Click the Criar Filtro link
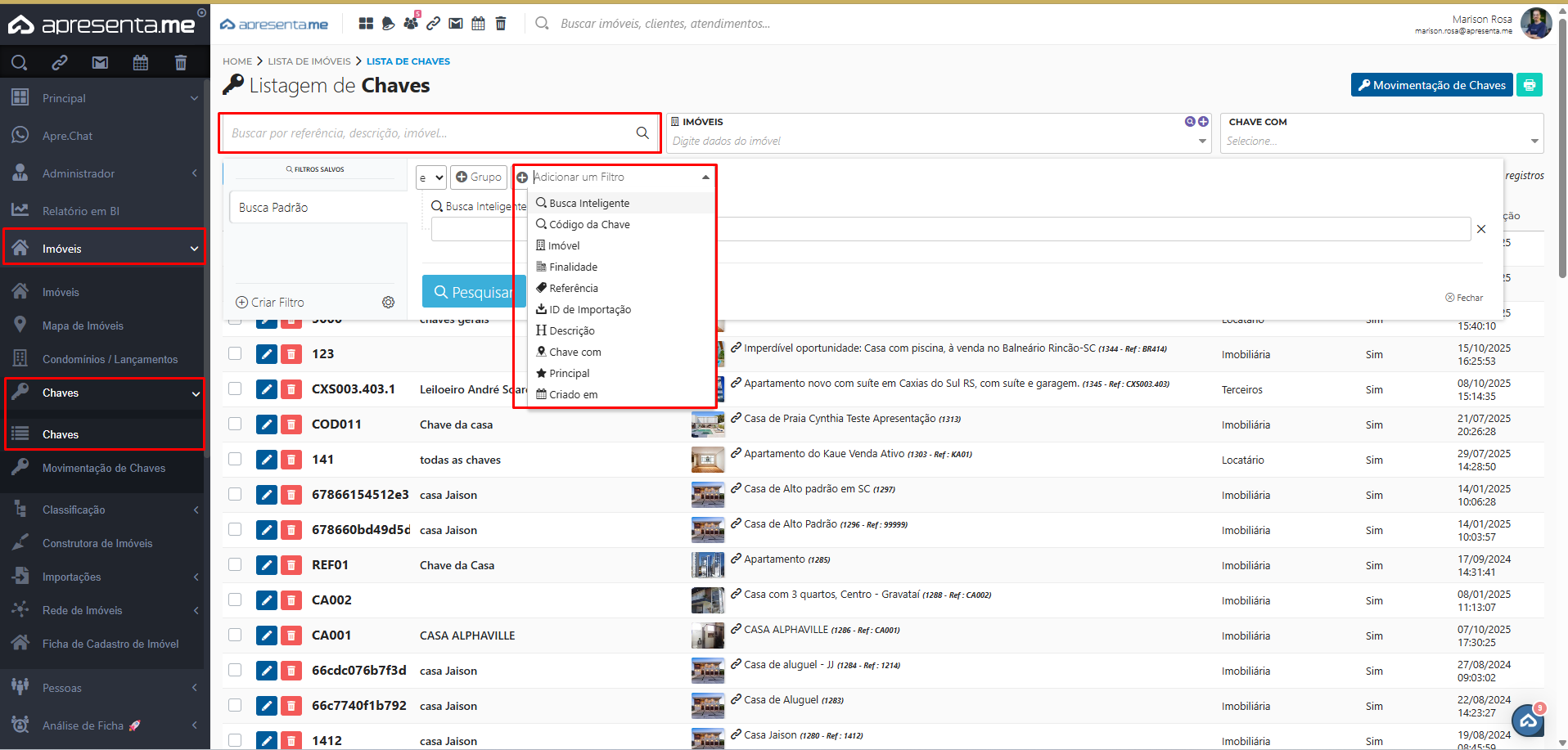This screenshot has width=1568, height=750. [270, 303]
